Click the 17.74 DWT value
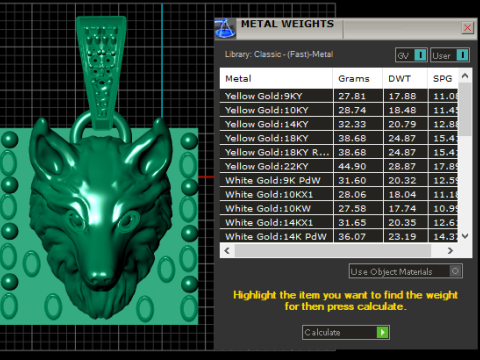The width and height of the screenshot is (480, 360). point(402,208)
